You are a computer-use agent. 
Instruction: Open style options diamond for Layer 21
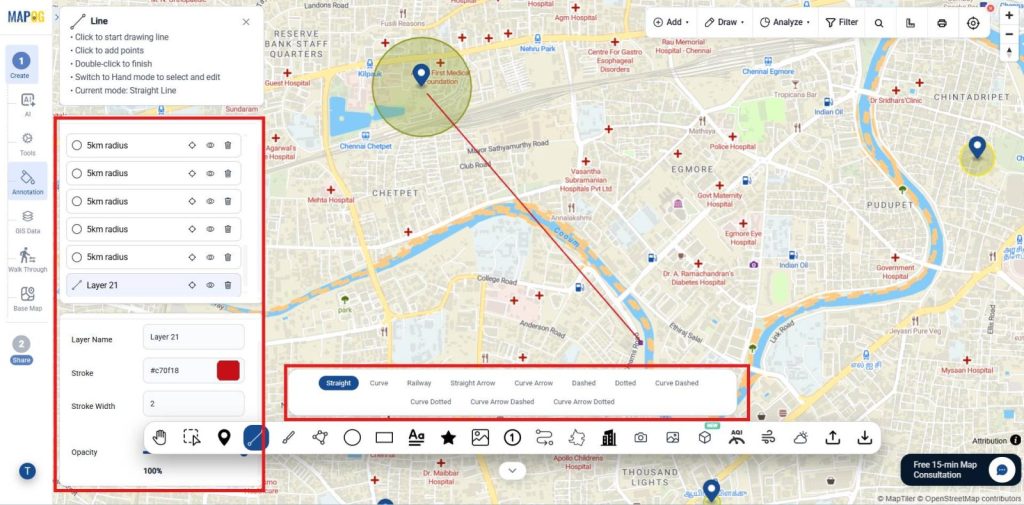click(192, 285)
